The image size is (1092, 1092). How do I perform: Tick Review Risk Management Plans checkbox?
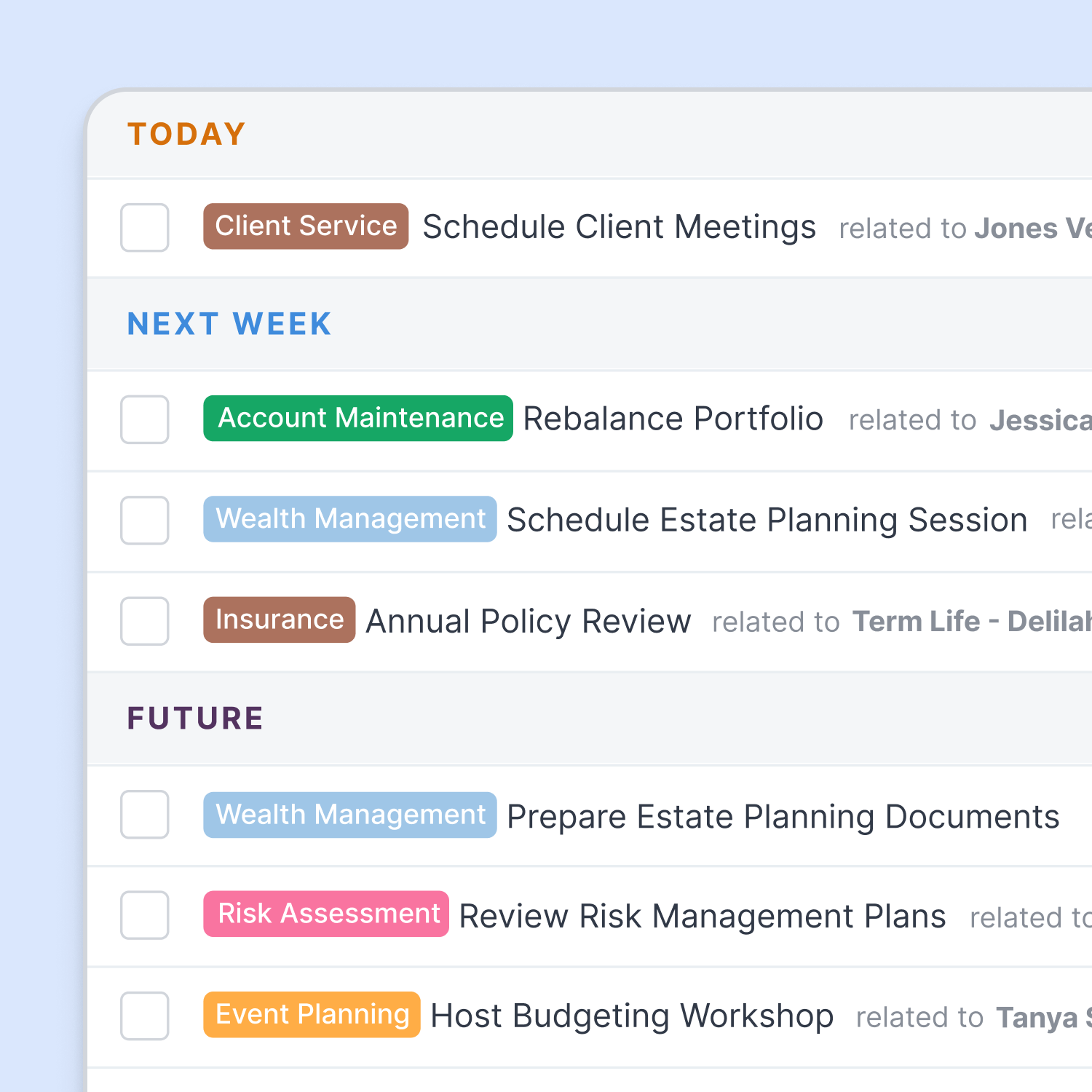tap(144, 914)
